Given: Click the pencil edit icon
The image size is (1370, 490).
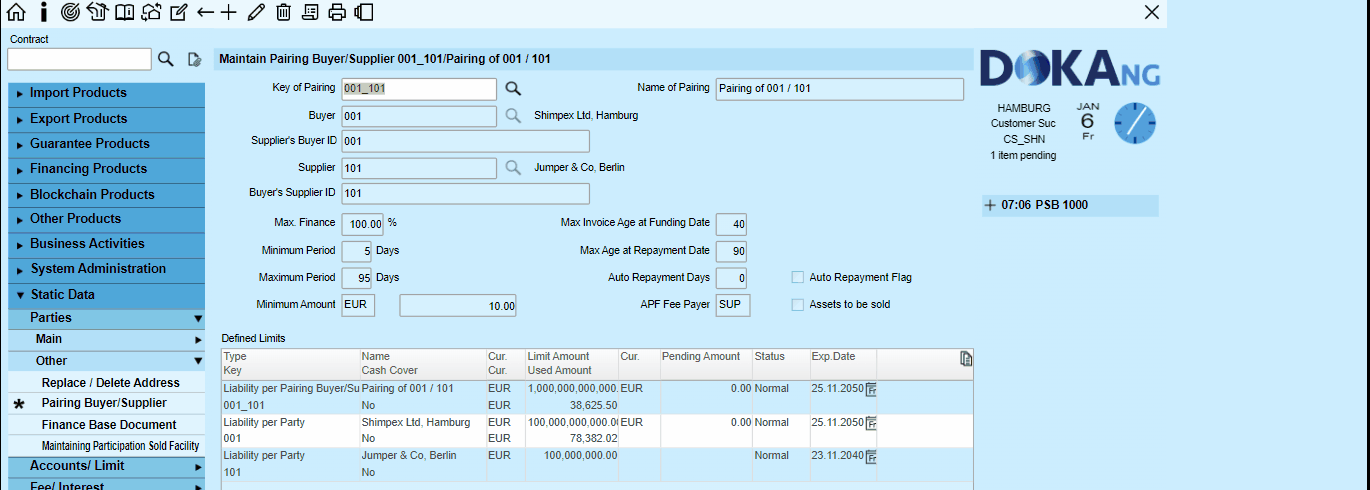Looking at the screenshot, I should pos(256,12).
